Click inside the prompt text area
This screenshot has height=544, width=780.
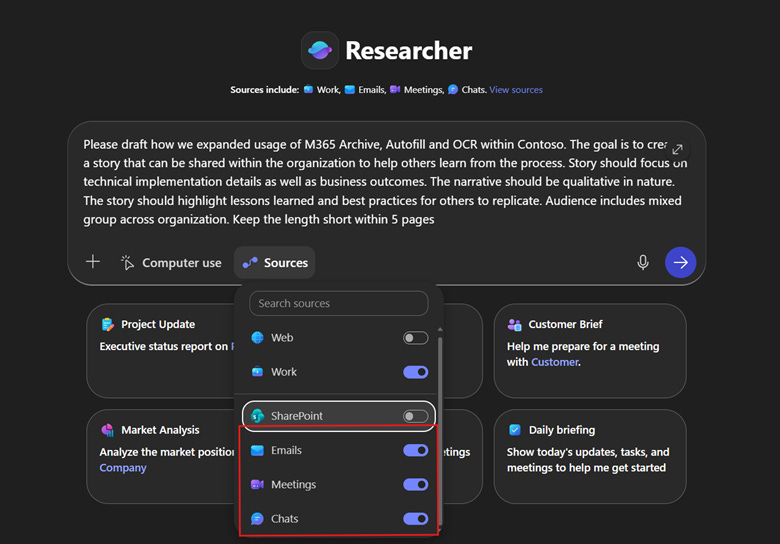pos(386,182)
